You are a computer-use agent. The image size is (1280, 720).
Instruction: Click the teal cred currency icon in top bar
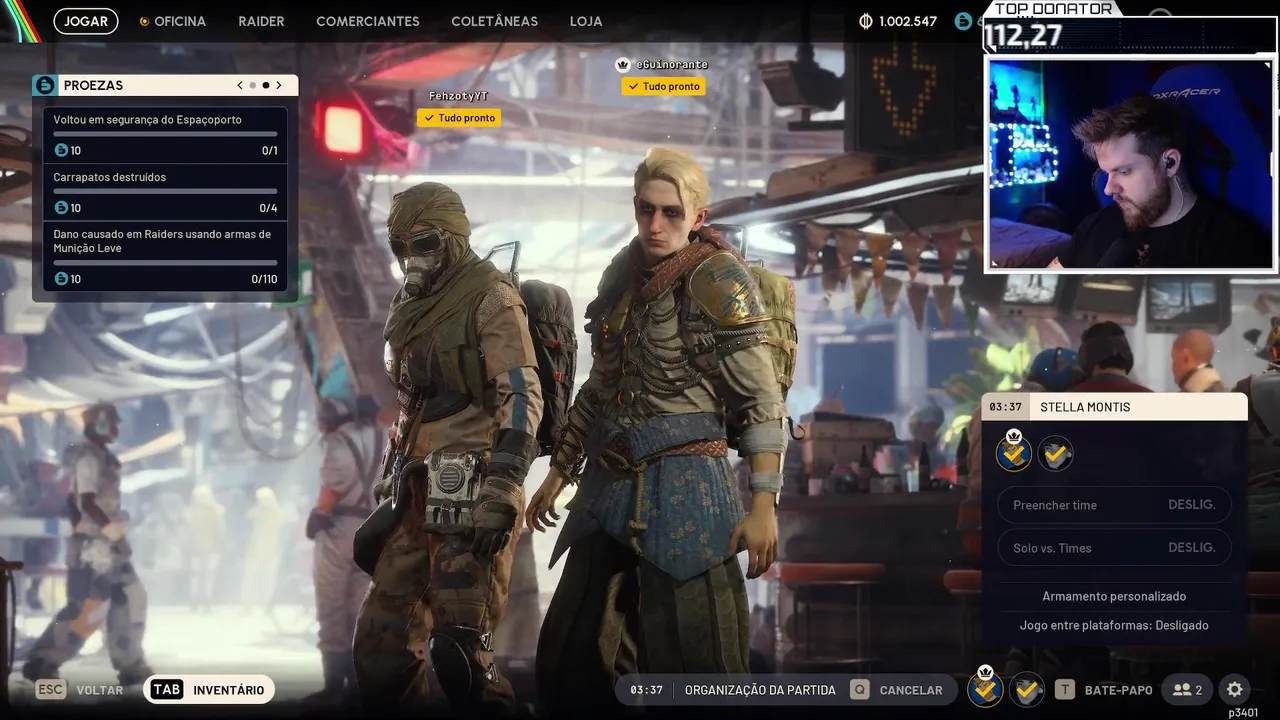tap(963, 21)
